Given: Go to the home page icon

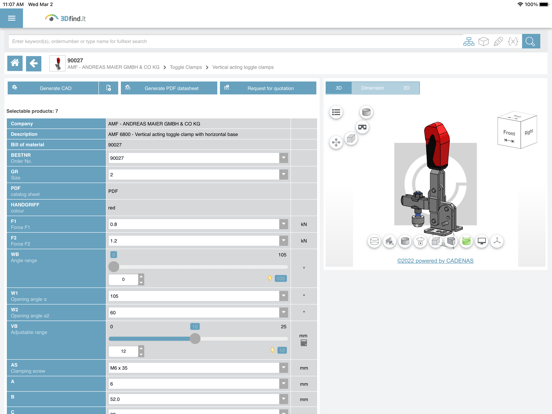Looking at the screenshot, I should pyautogui.click(x=15, y=63).
